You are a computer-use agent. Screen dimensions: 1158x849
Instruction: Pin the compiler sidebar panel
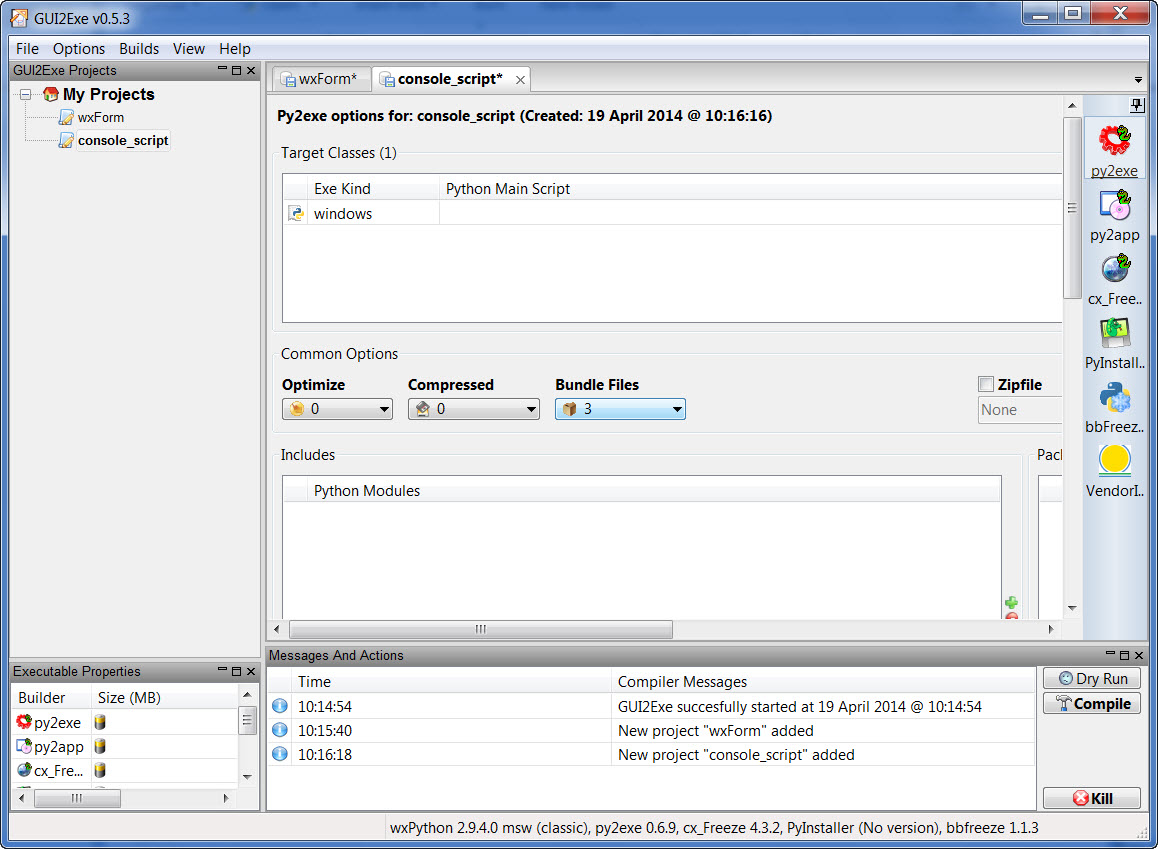[1137, 105]
